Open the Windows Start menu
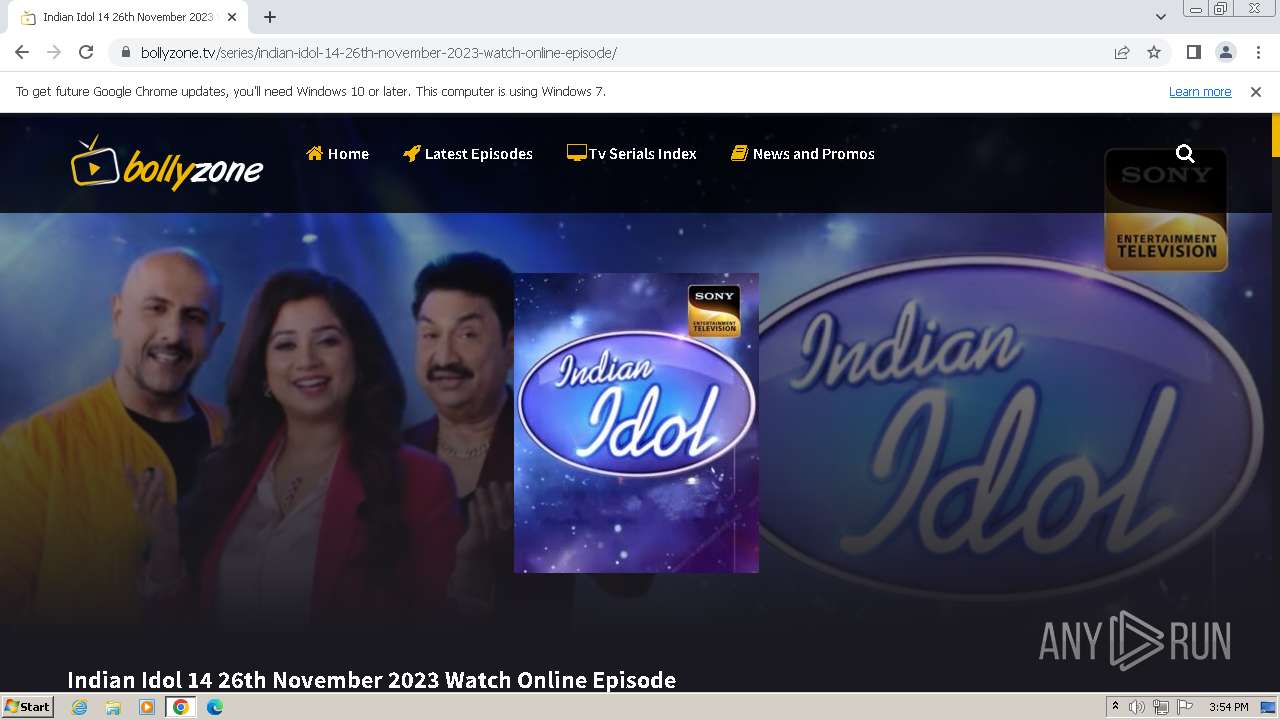 tap(27, 707)
